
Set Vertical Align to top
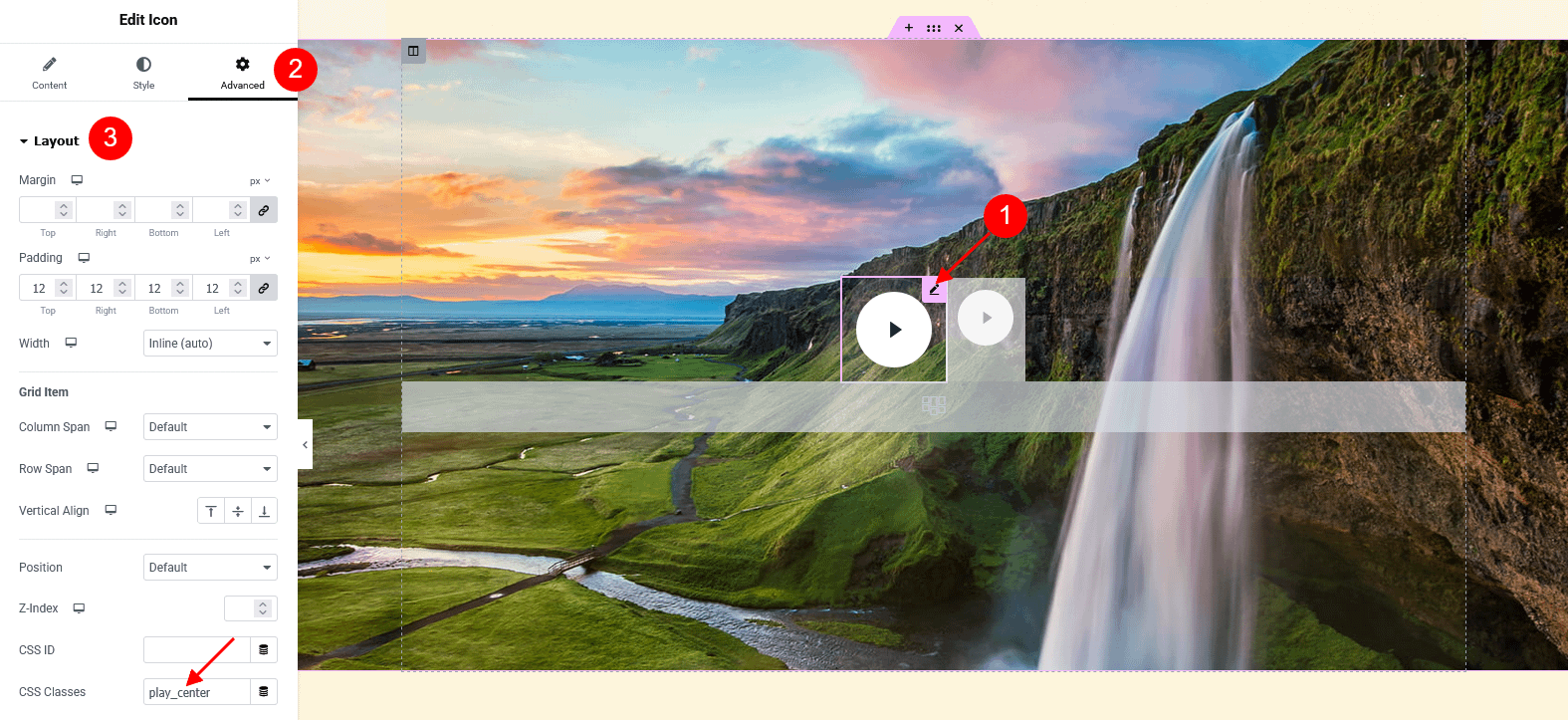pyautogui.click(x=210, y=511)
